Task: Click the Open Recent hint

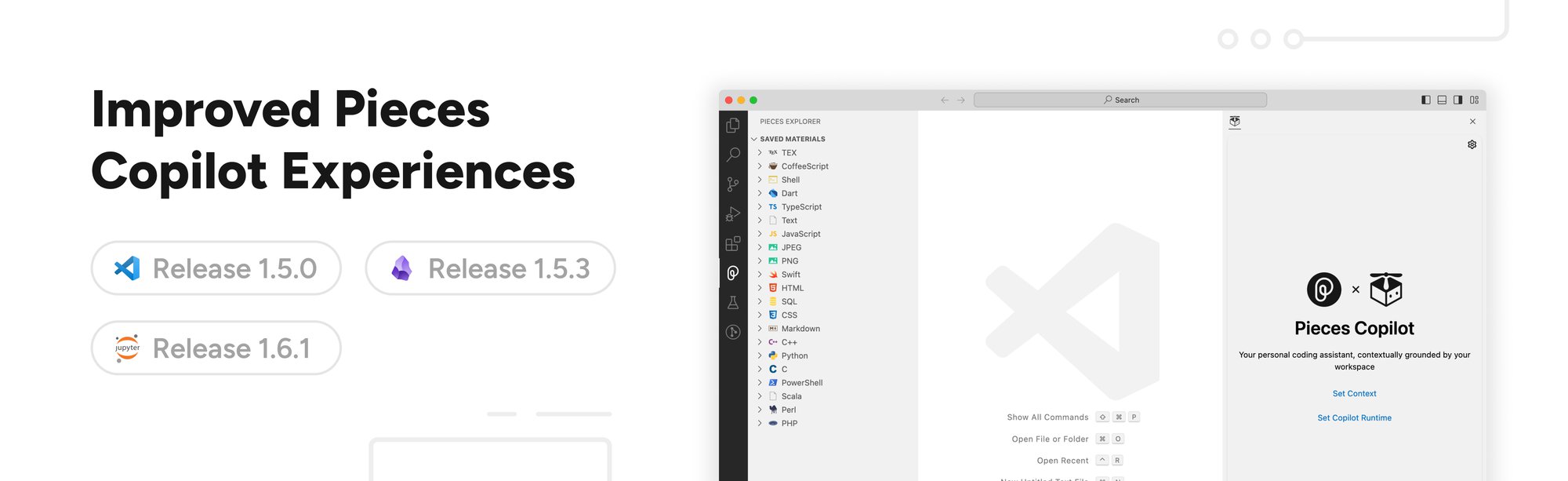Action: click(x=1080, y=461)
